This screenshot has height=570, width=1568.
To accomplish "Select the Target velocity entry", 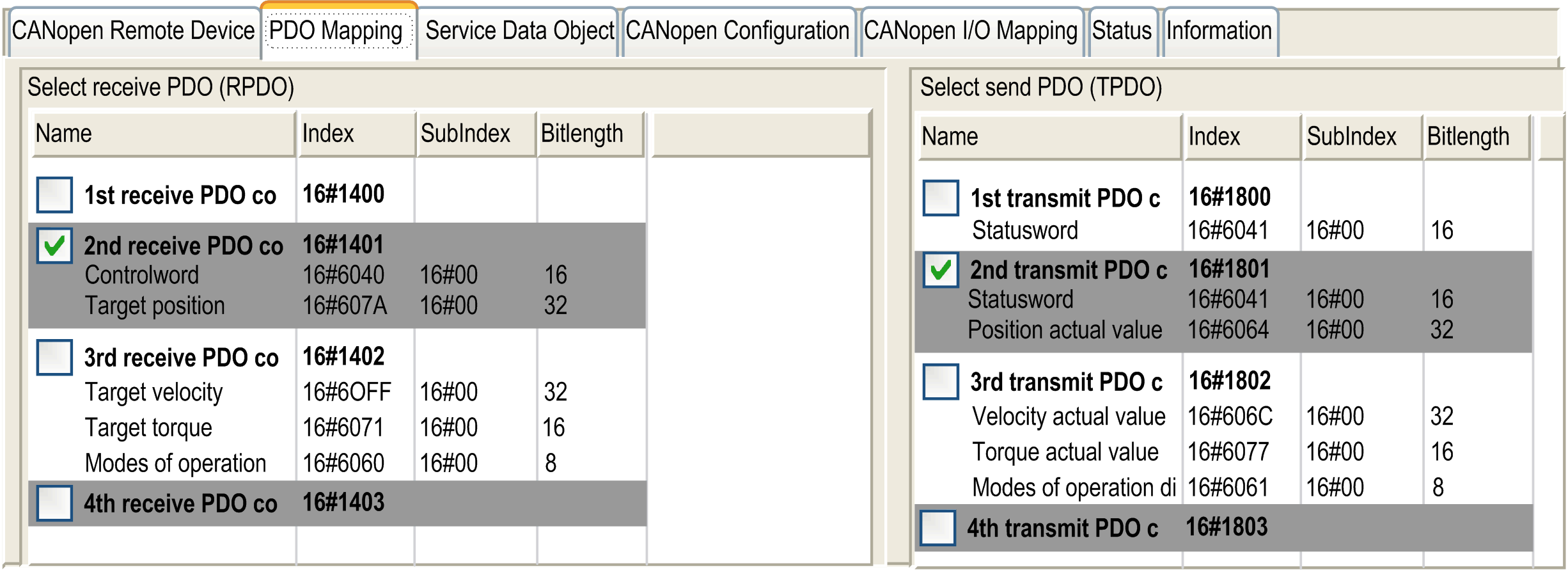I will coord(153,392).
